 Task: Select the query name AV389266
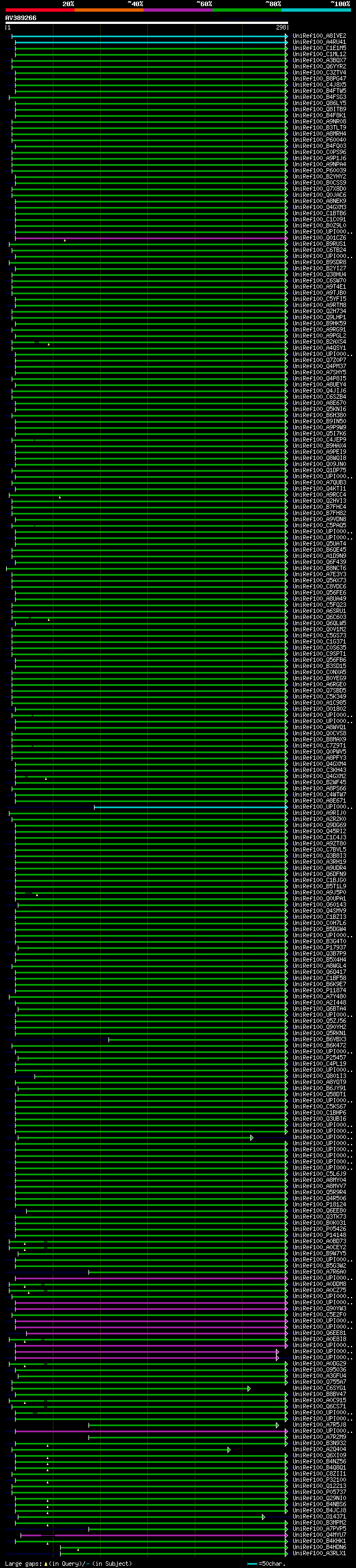pyautogui.click(x=21, y=18)
